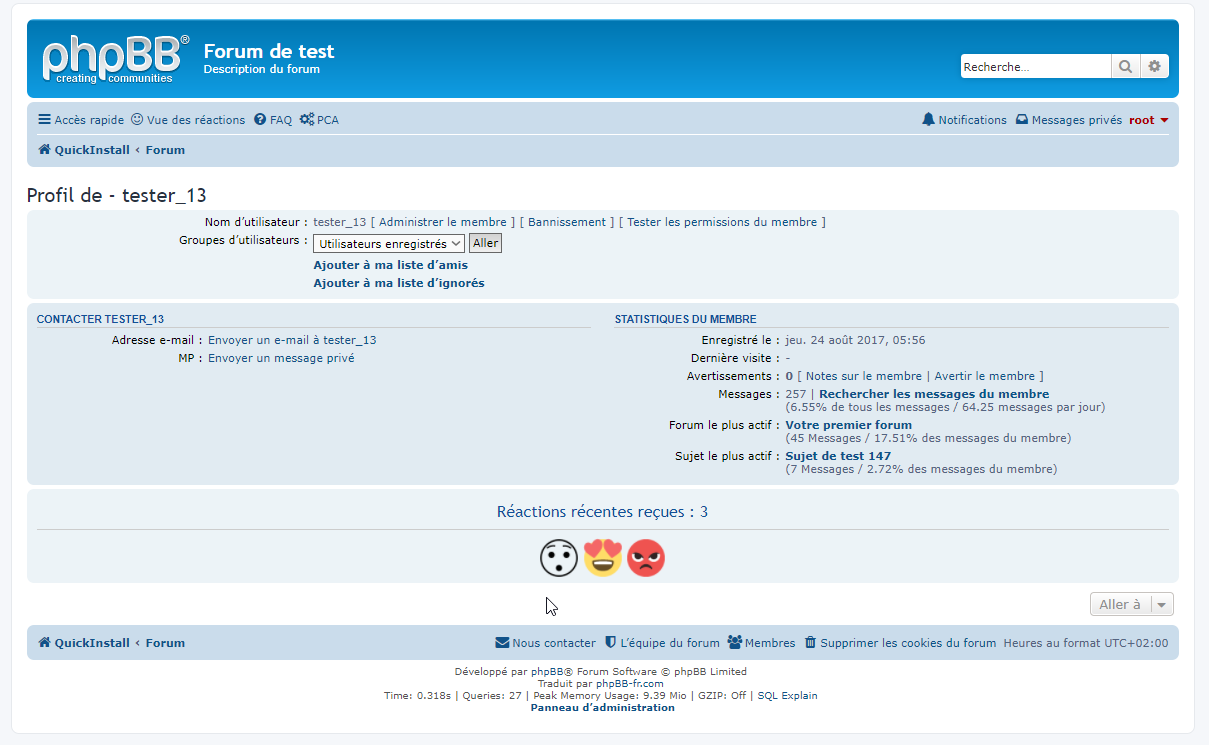Click the surprised face reaction emoji
This screenshot has width=1209, height=745.
point(558,557)
